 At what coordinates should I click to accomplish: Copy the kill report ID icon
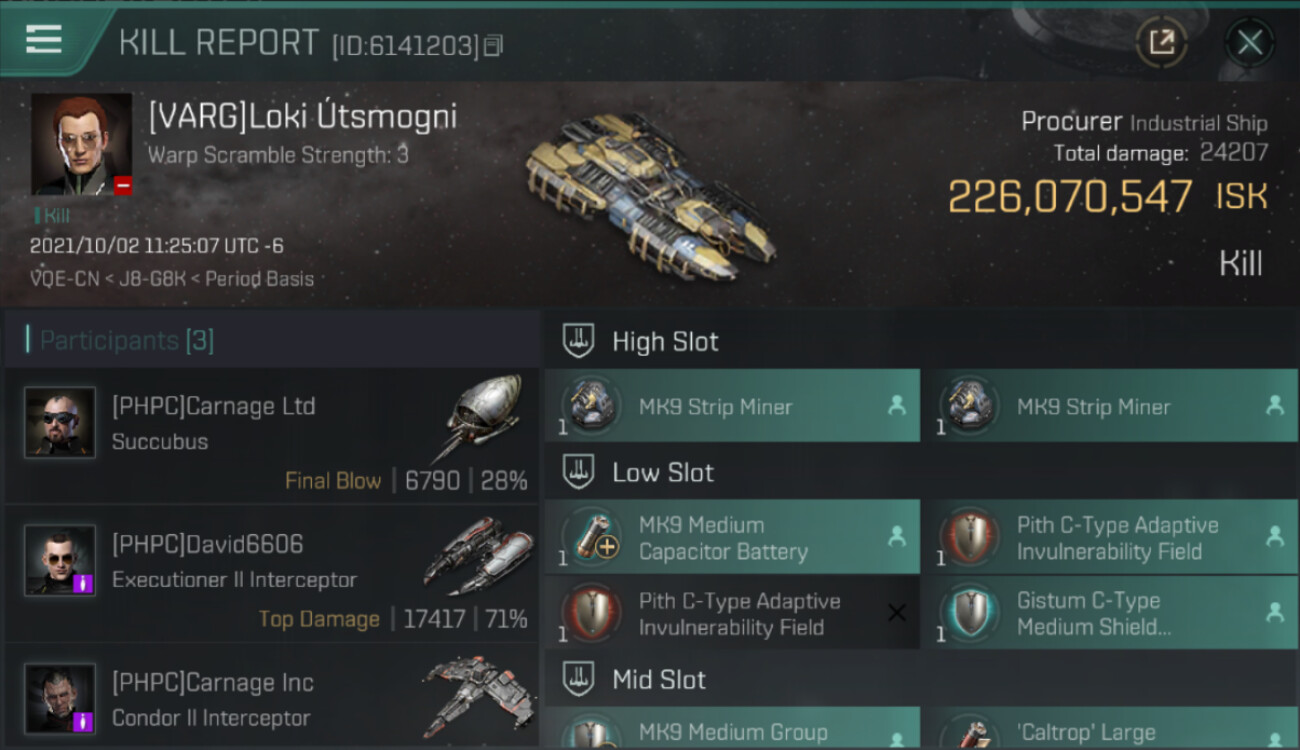pyautogui.click(x=492, y=46)
